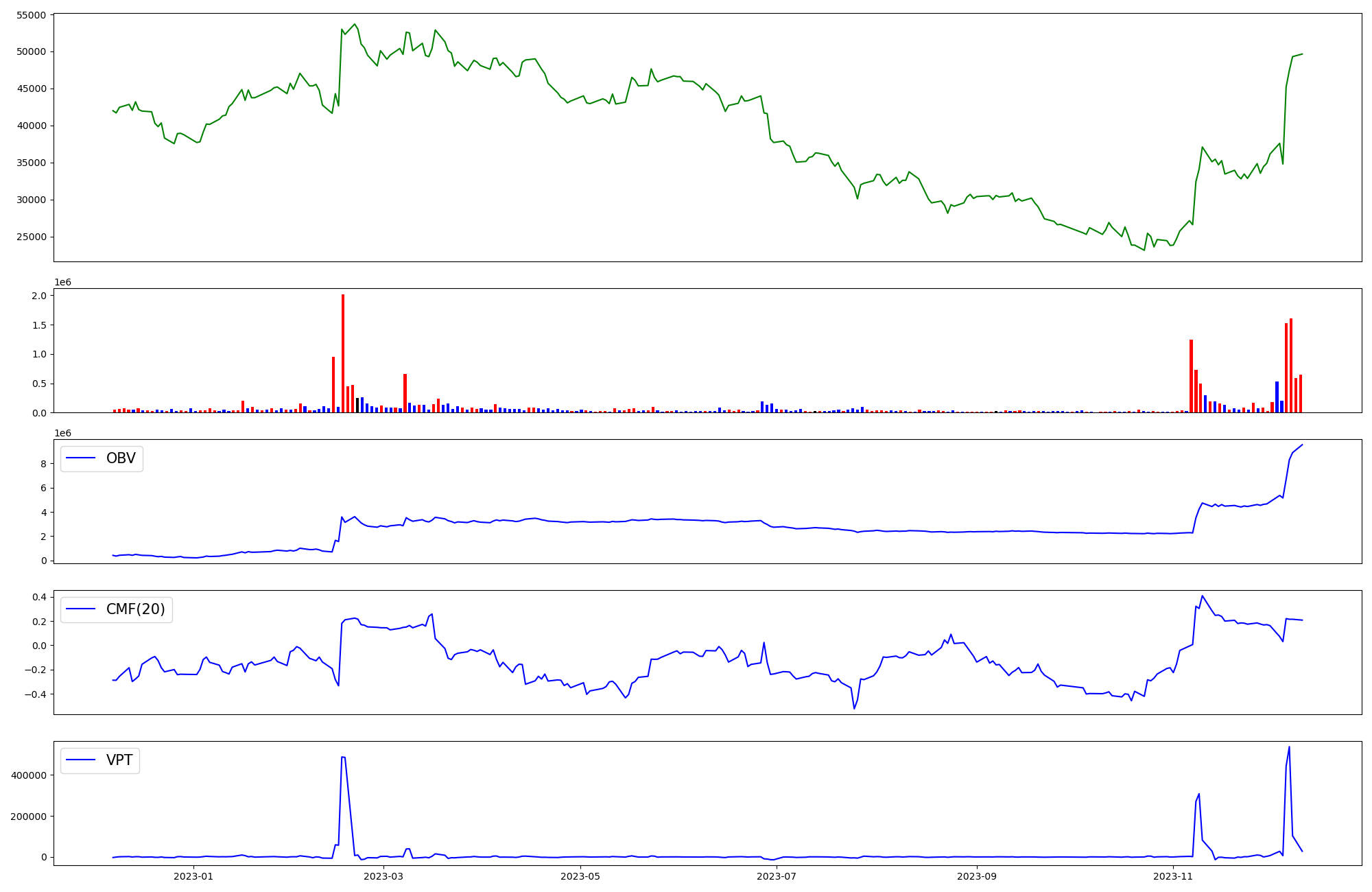1372x892 pixels.
Task: Click the 1e6 multiplier above volume chart
Action: [62, 283]
